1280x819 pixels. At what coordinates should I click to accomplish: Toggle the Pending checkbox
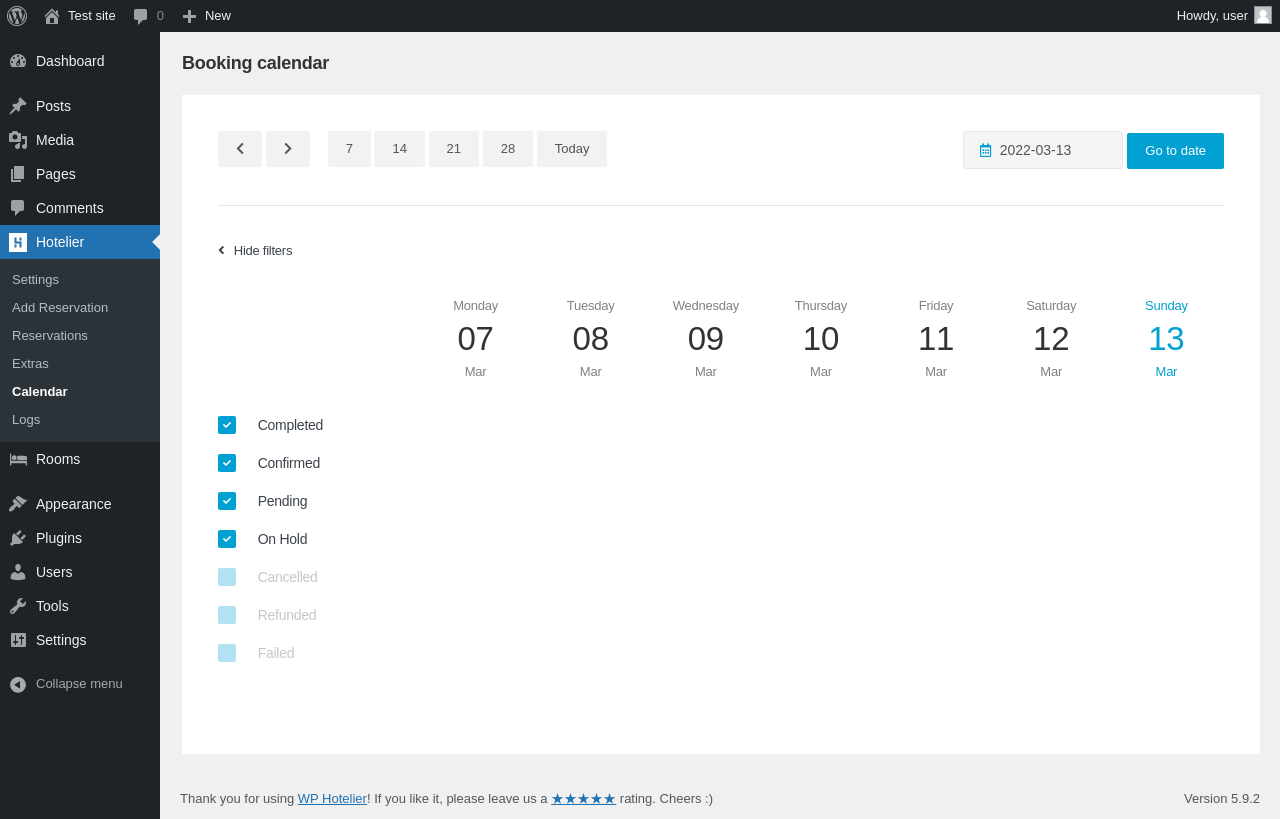pos(227,501)
